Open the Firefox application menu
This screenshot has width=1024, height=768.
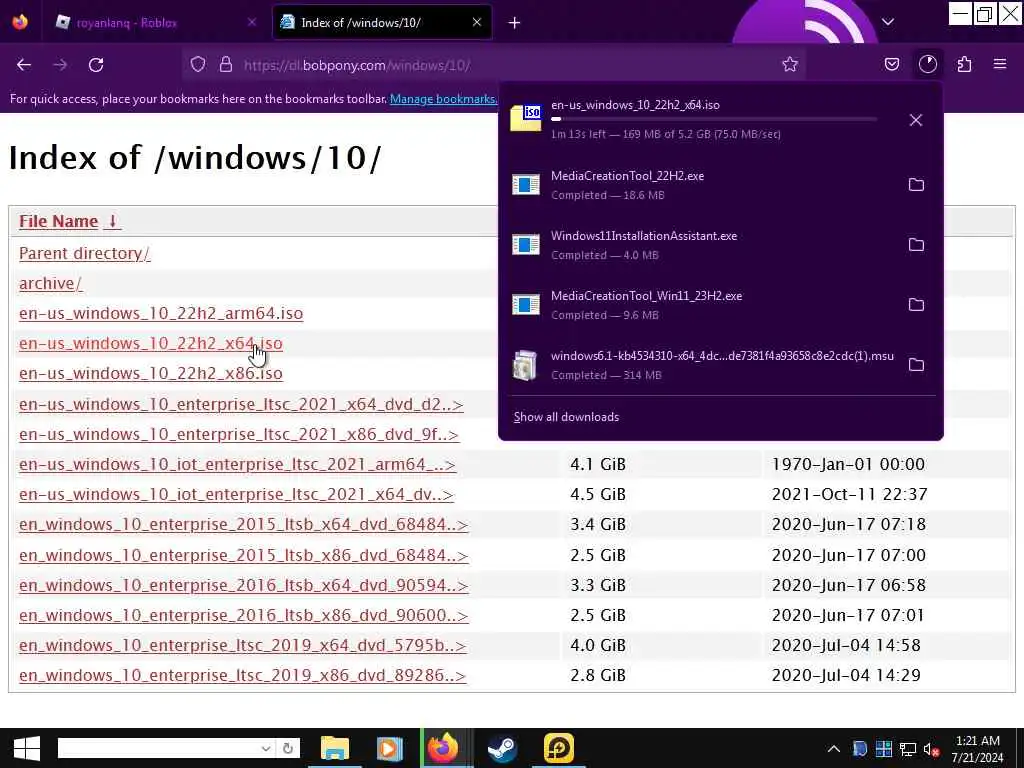(x=1000, y=64)
